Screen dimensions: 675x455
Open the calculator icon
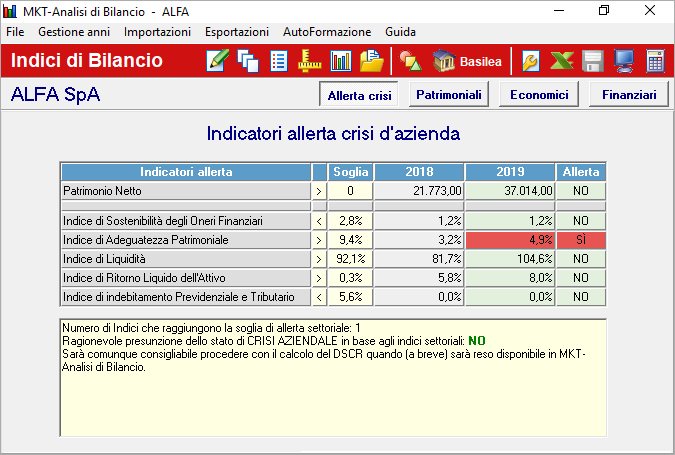tap(655, 61)
